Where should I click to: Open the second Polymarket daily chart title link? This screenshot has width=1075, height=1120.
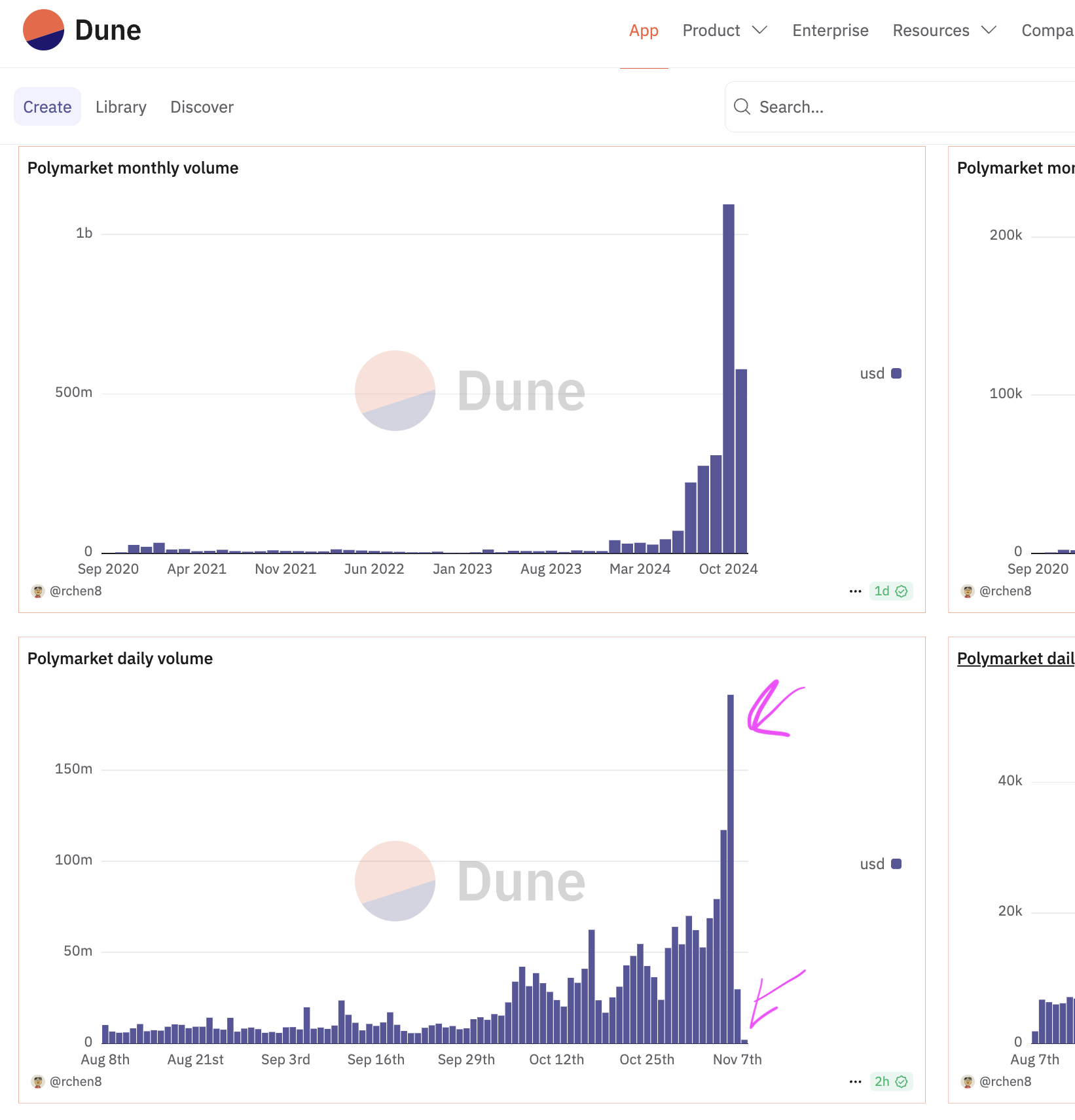pos(1015,659)
